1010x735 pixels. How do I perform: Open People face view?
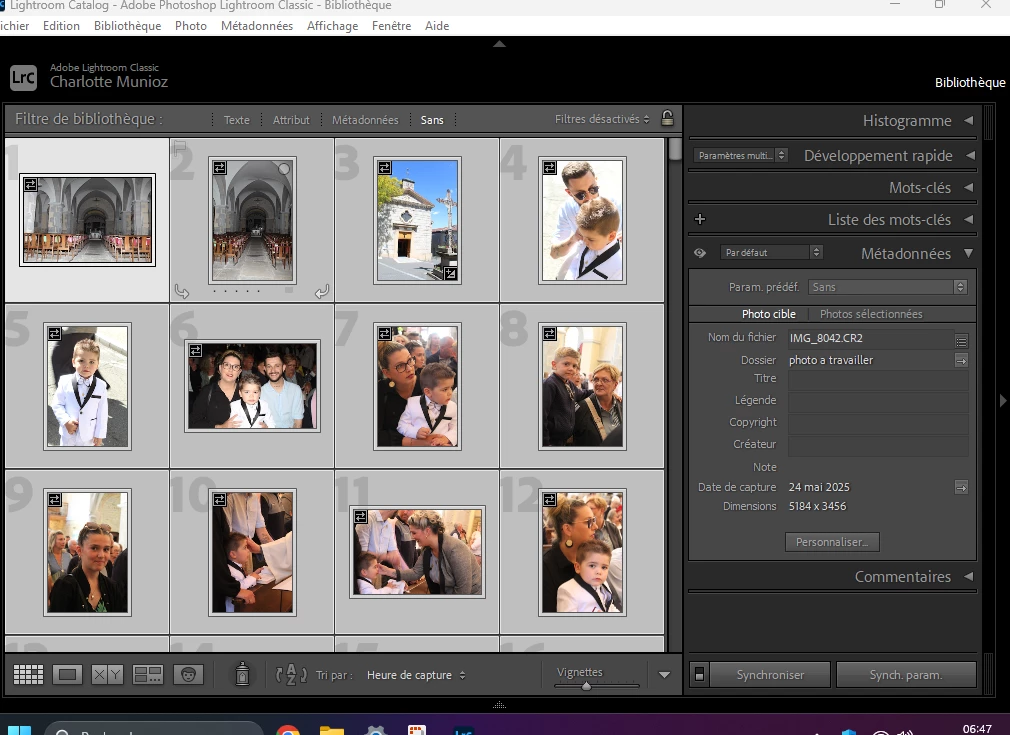click(x=188, y=674)
